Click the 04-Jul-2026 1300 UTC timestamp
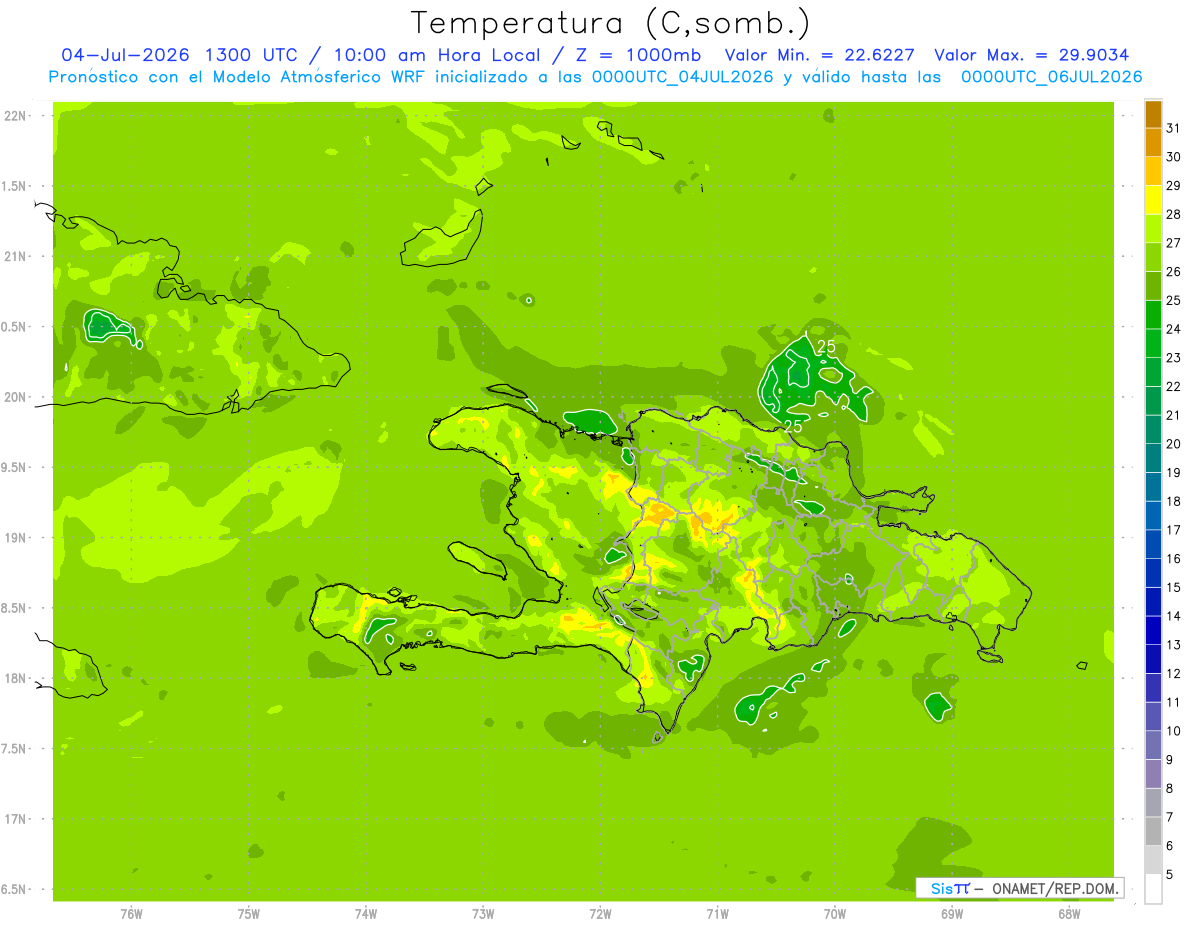 (x=178, y=55)
